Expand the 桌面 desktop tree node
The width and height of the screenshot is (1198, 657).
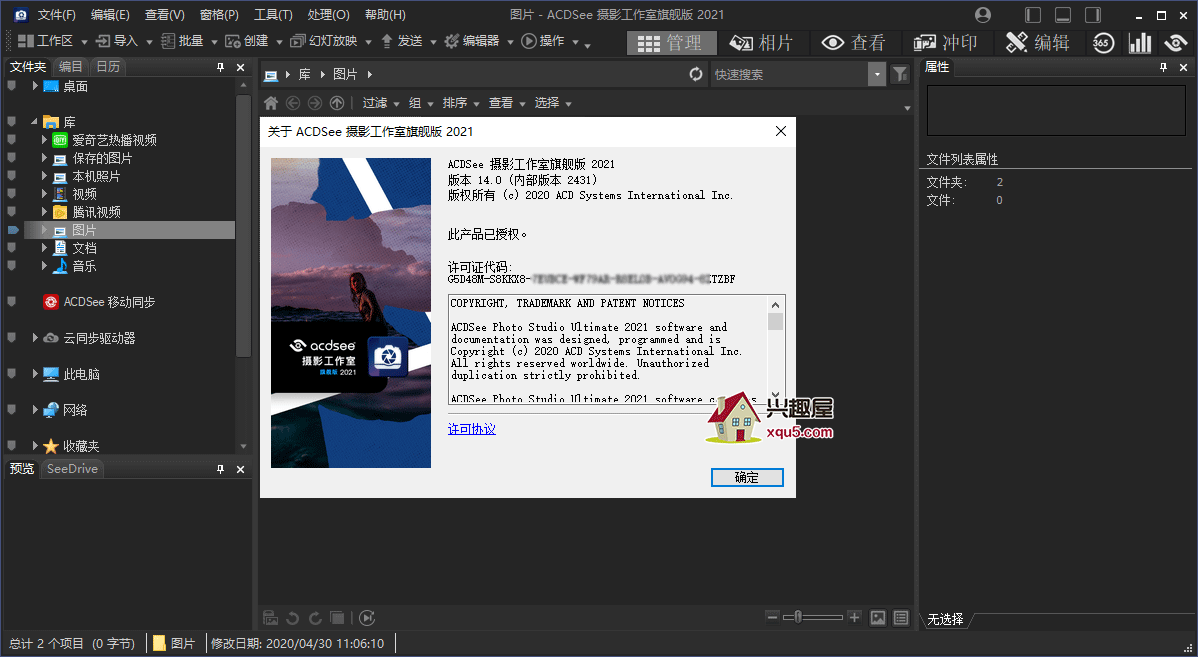(35, 86)
